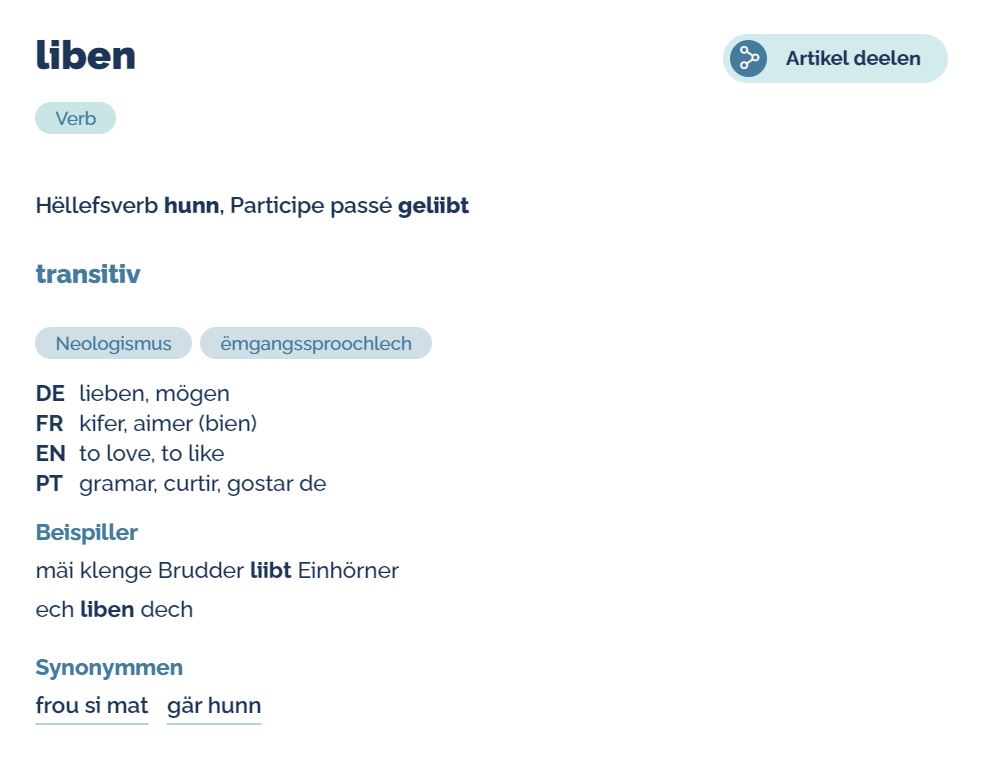Viewport: 983px width, 769px height.
Task: Click the example sentence about Einhörner
Action: (x=217, y=571)
